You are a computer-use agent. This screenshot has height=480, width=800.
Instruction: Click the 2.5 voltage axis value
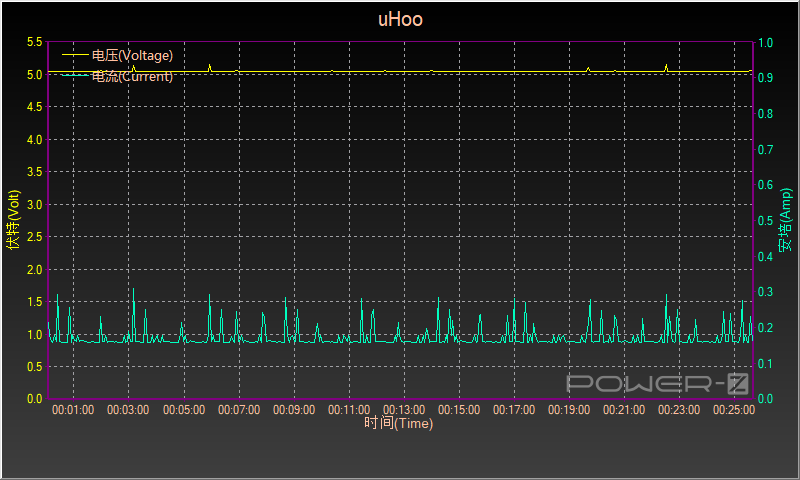pos(35,237)
